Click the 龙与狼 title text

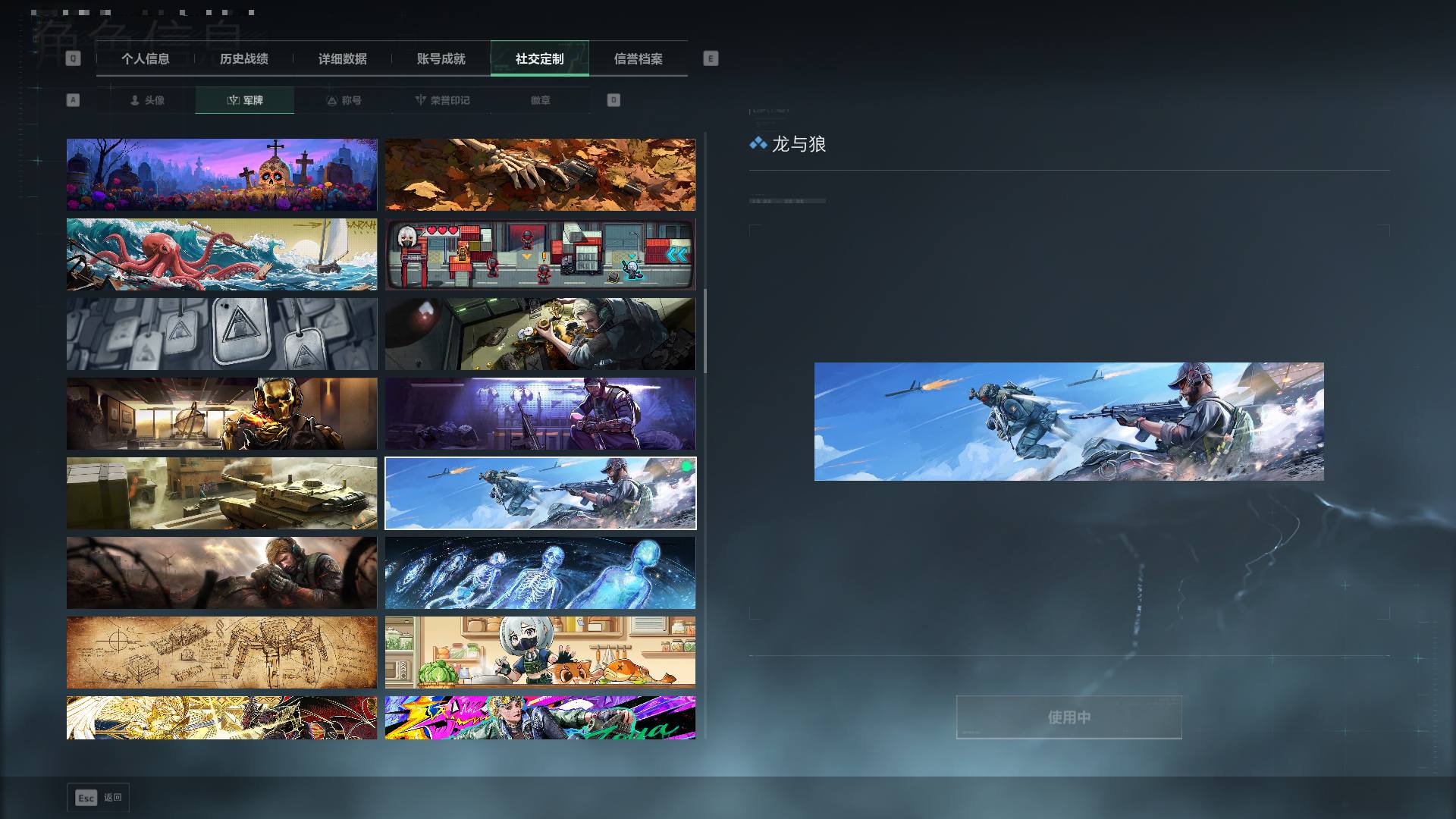[x=799, y=144]
